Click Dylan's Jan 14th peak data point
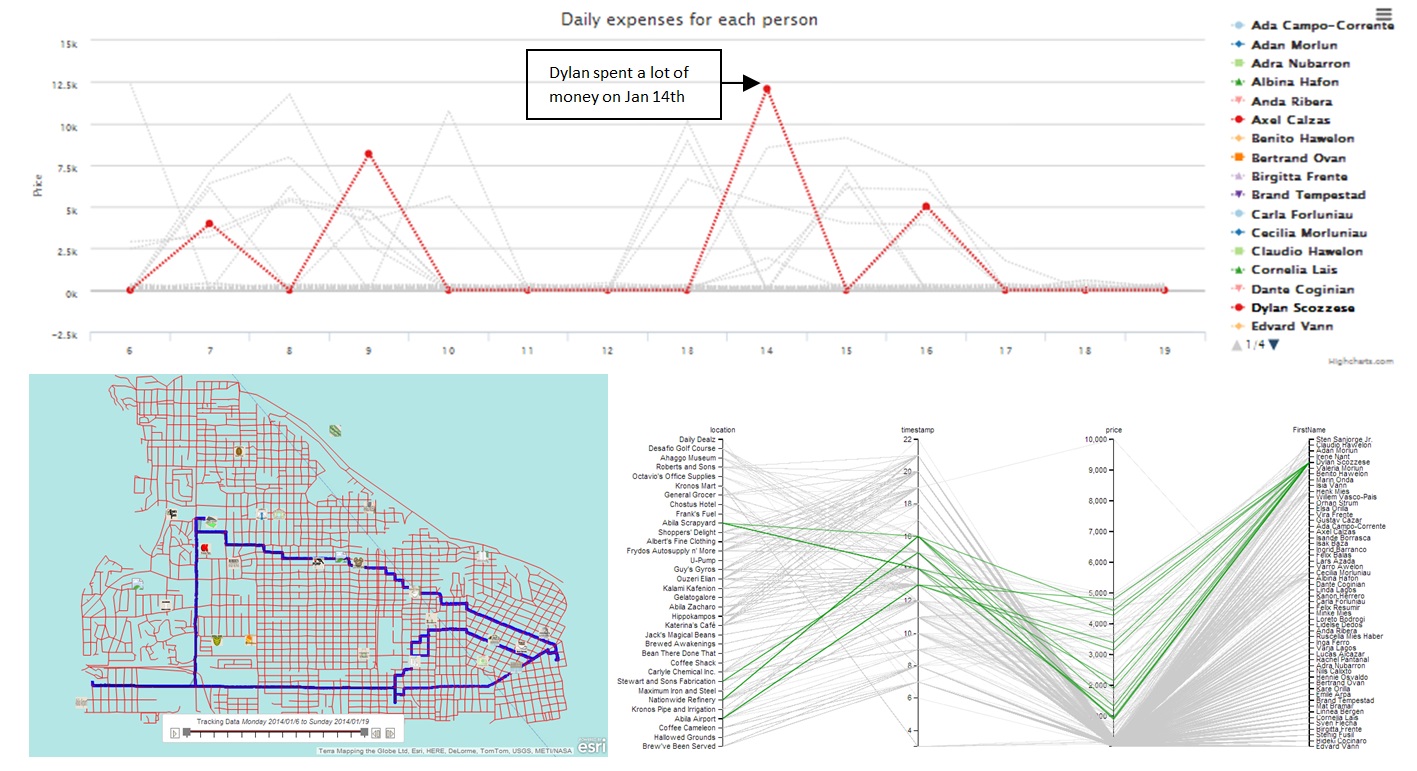 click(766, 89)
